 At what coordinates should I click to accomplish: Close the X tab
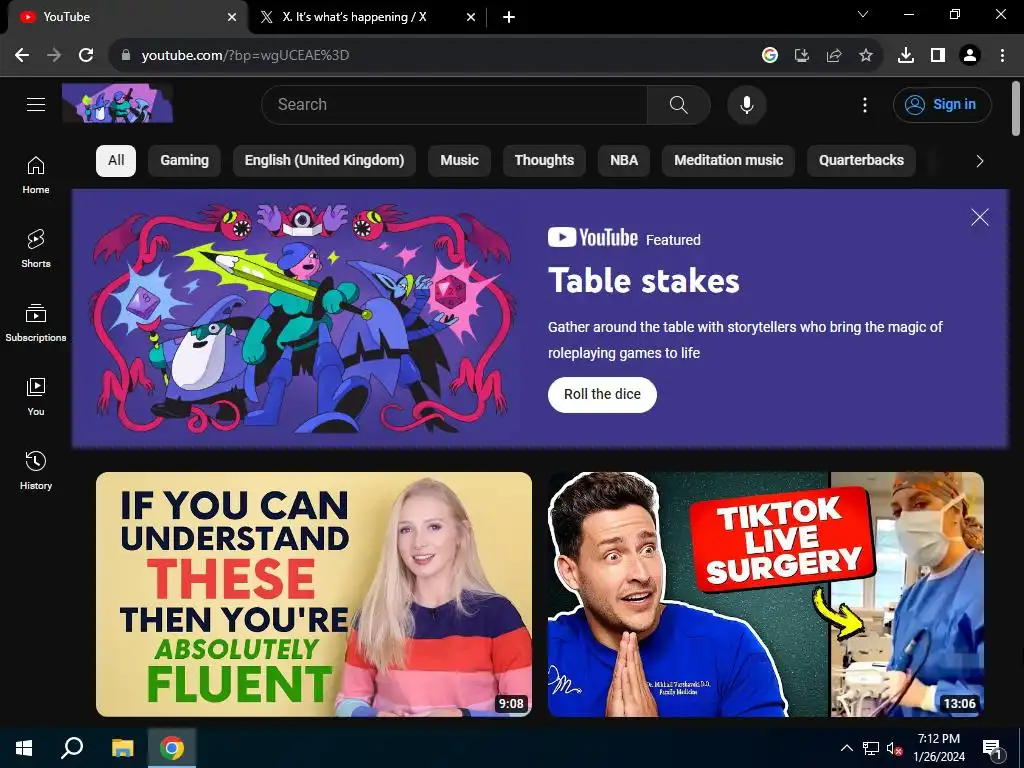(471, 18)
